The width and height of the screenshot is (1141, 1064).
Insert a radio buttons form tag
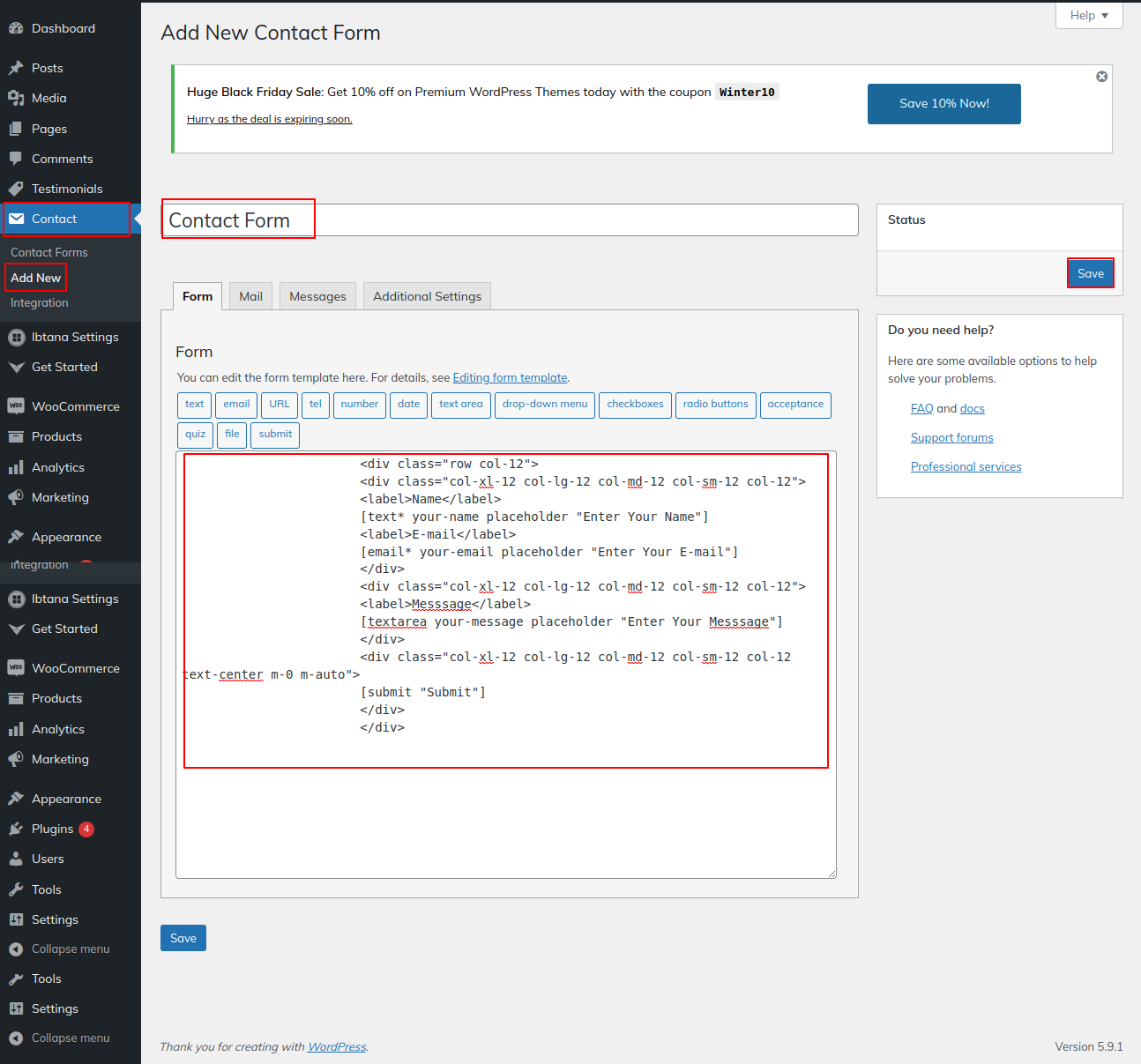pyautogui.click(x=715, y=405)
